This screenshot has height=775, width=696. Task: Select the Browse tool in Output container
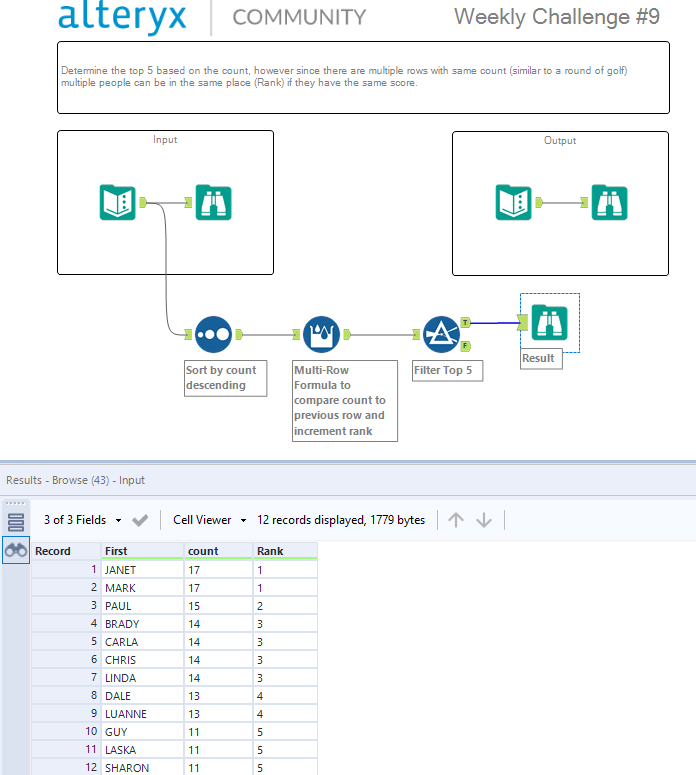(x=609, y=202)
